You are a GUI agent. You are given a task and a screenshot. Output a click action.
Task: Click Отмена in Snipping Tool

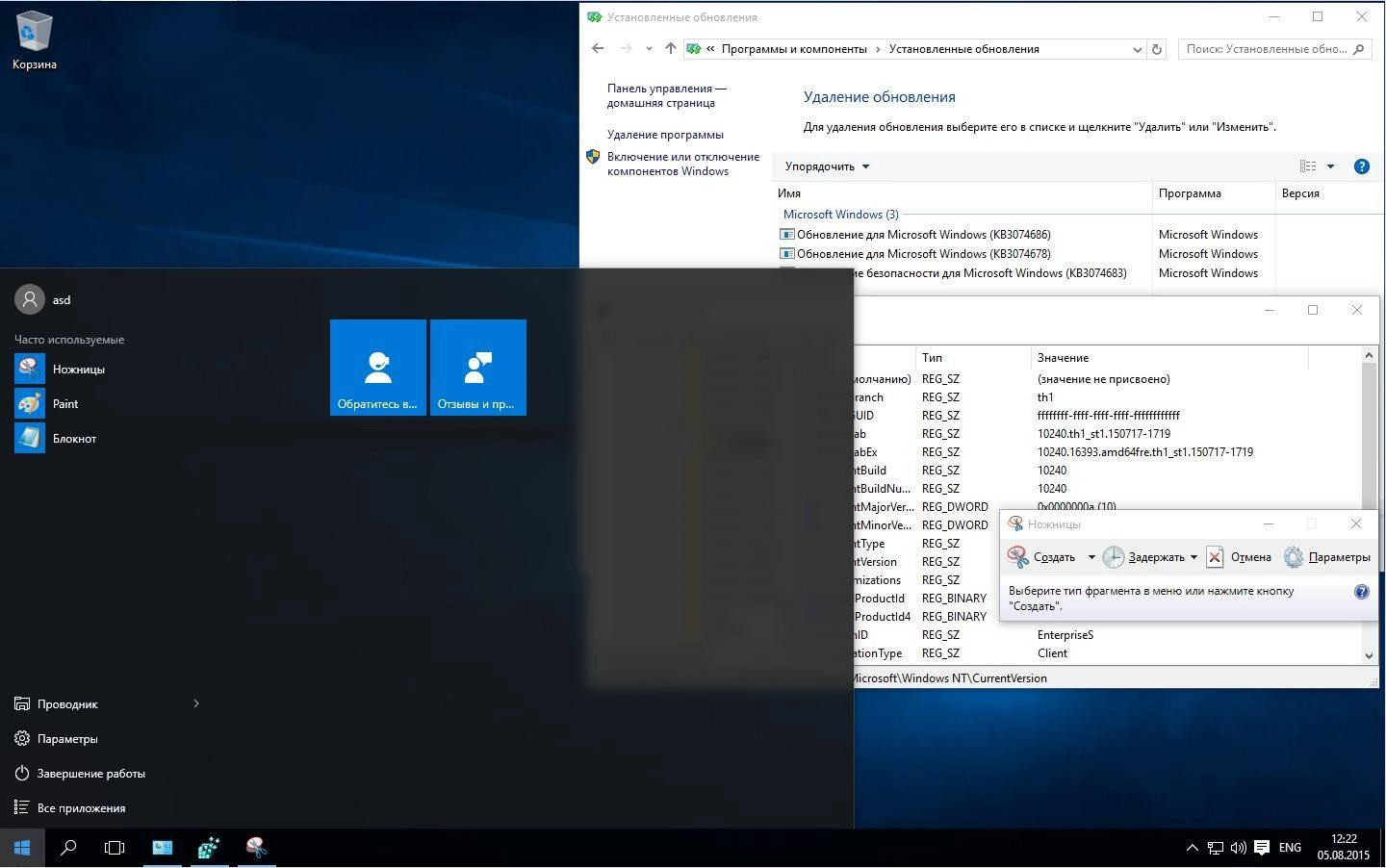[x=1239, y=557]
